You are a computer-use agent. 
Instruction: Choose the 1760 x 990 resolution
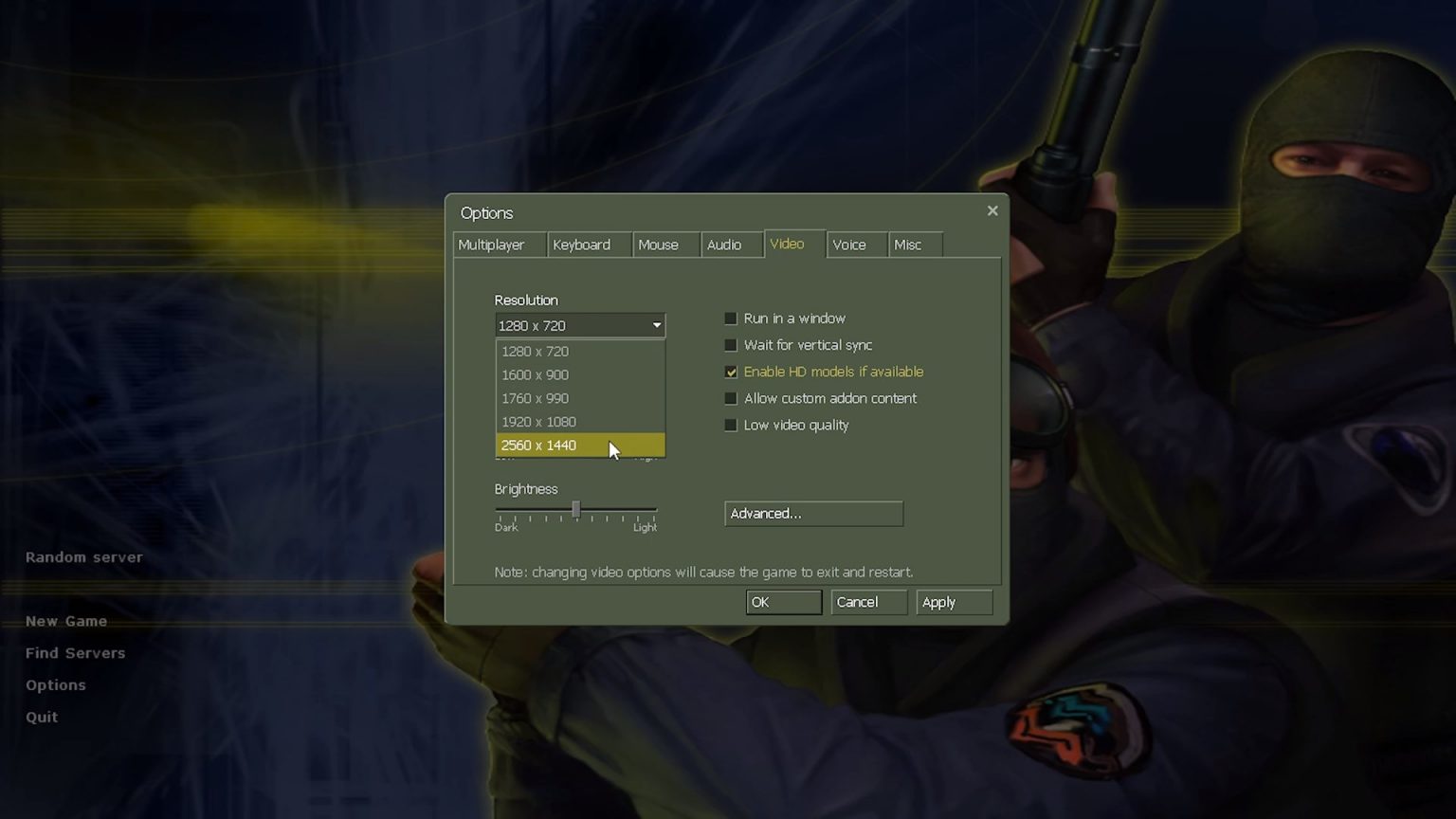pos(535,398)
